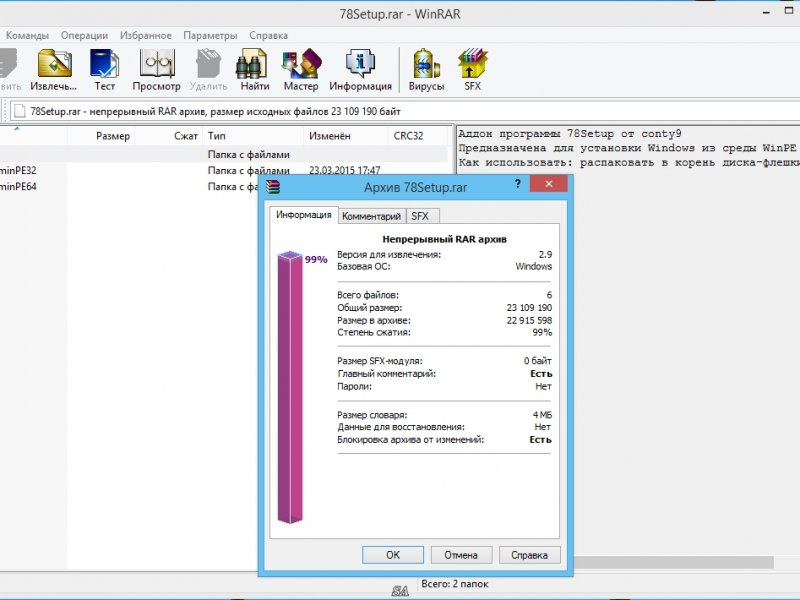This screenshot has height=600, width=800.
Task: Switch to the SFX tab in dialog
Action: (x=420, y=216)
